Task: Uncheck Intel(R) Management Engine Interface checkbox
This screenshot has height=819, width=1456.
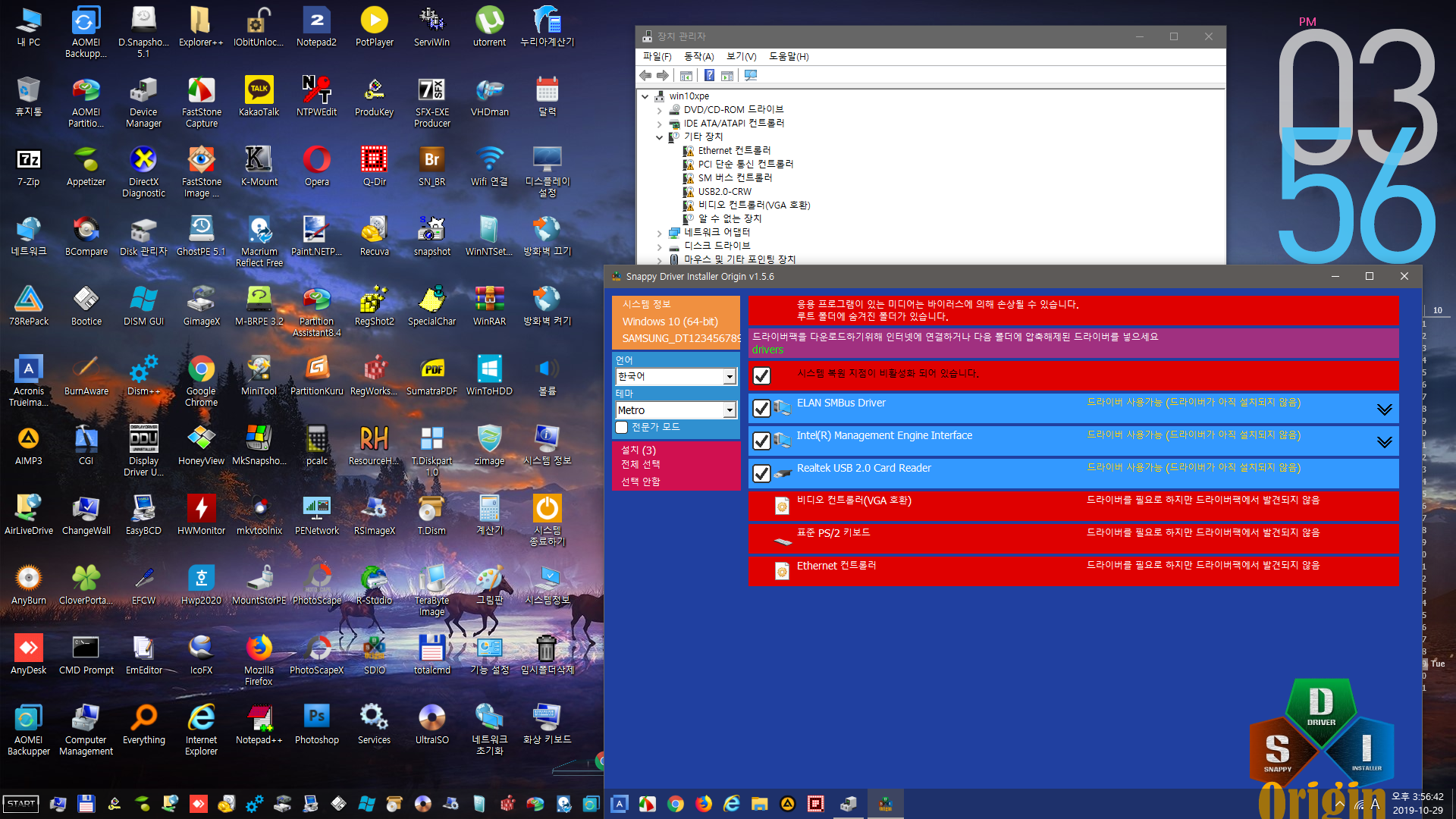Action: click(762, 441)
